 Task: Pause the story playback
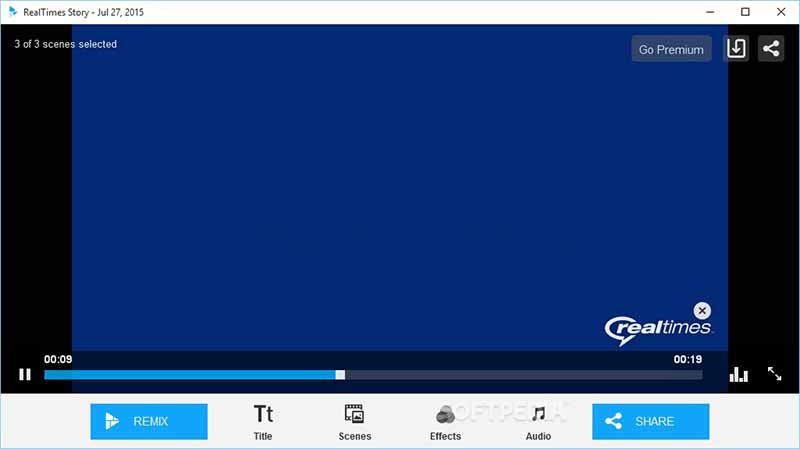click(x=24, y=375)
